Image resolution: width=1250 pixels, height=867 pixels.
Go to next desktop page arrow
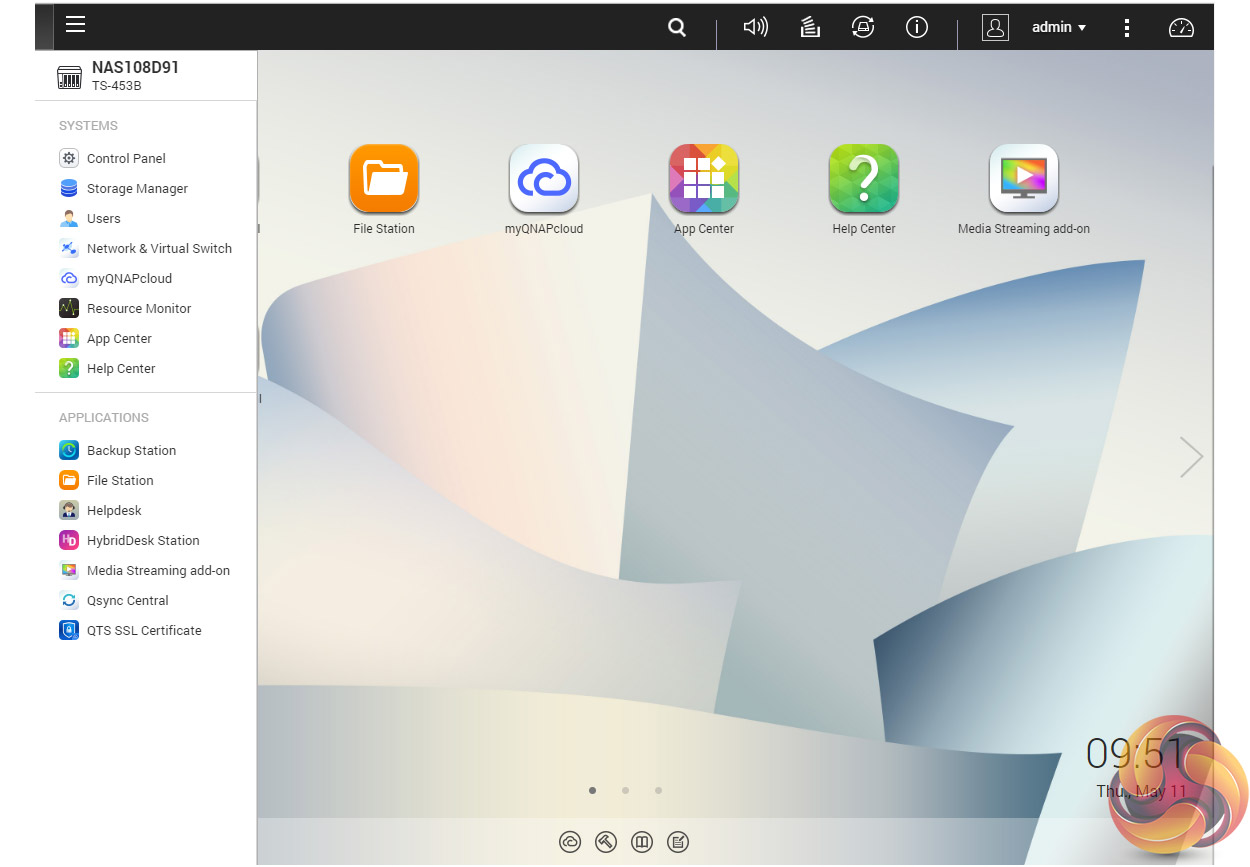[1191, 457]
